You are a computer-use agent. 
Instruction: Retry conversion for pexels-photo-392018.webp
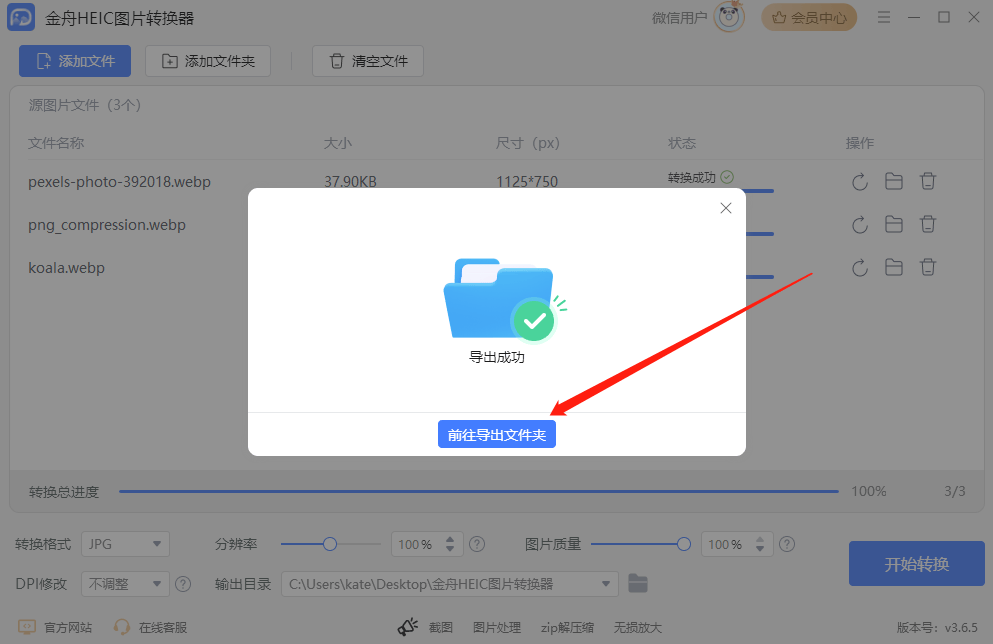pos(859,181)
